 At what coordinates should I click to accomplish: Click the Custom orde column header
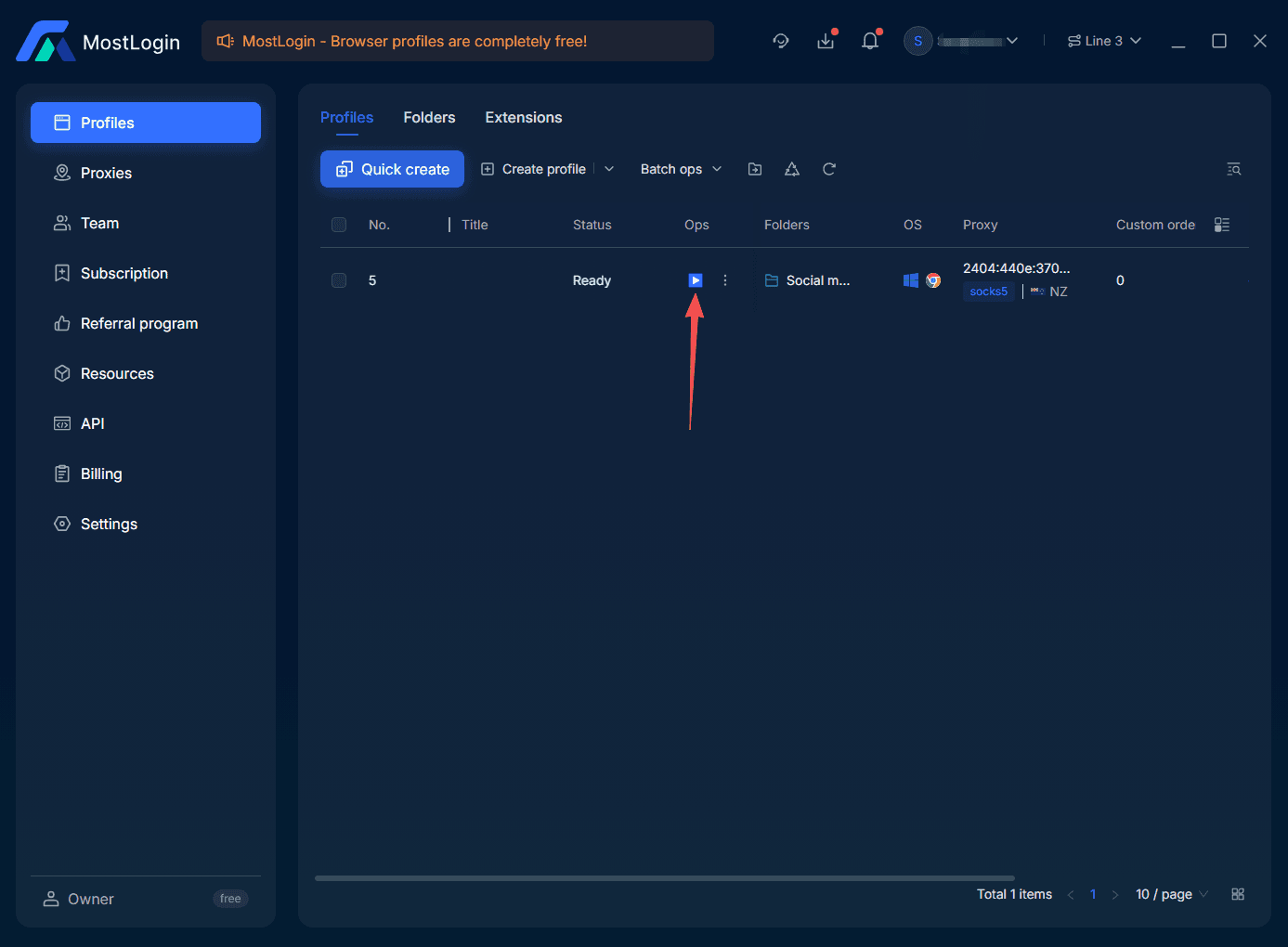[1155, 225]
